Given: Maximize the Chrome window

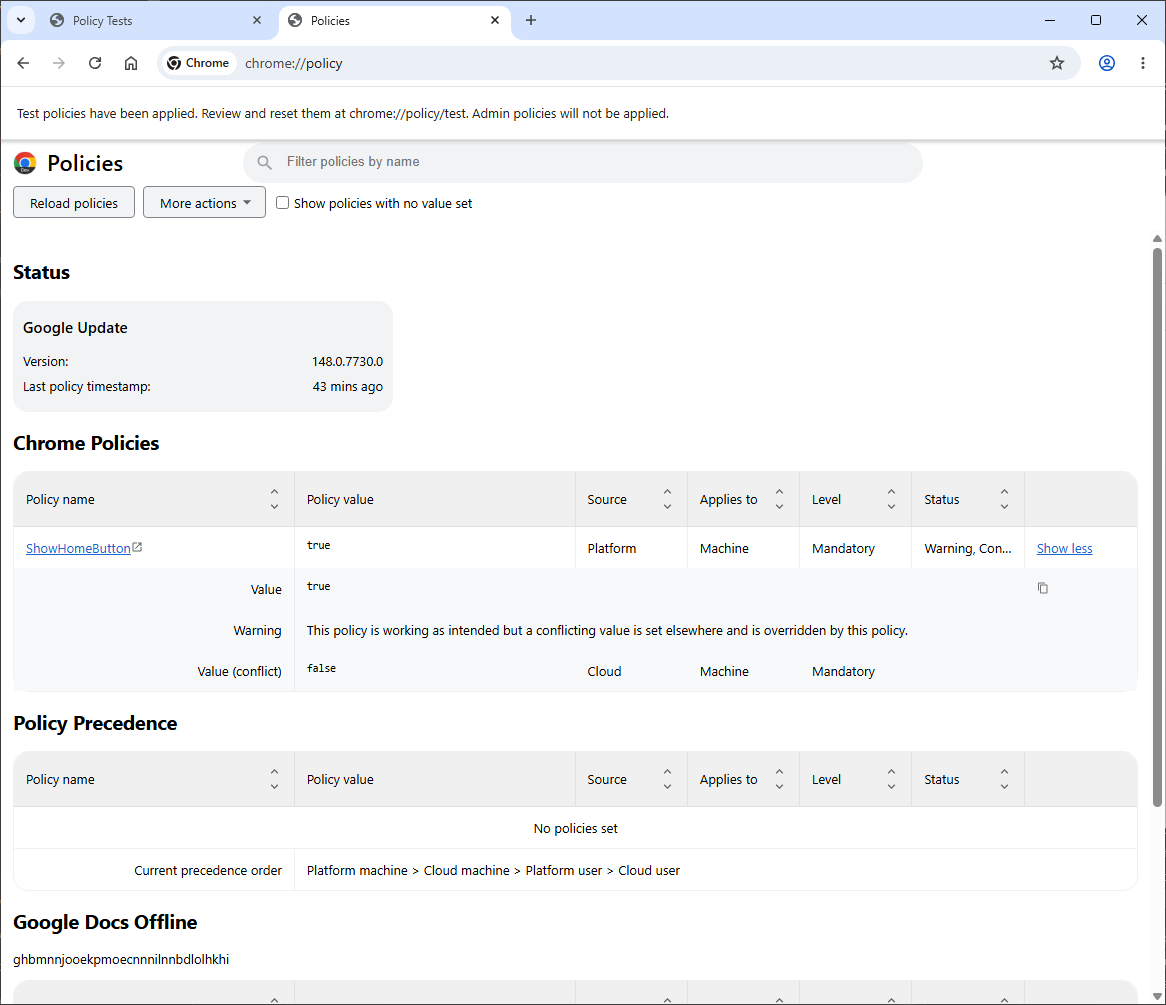Looking at the screenshot, I should tap(1096, 20).
